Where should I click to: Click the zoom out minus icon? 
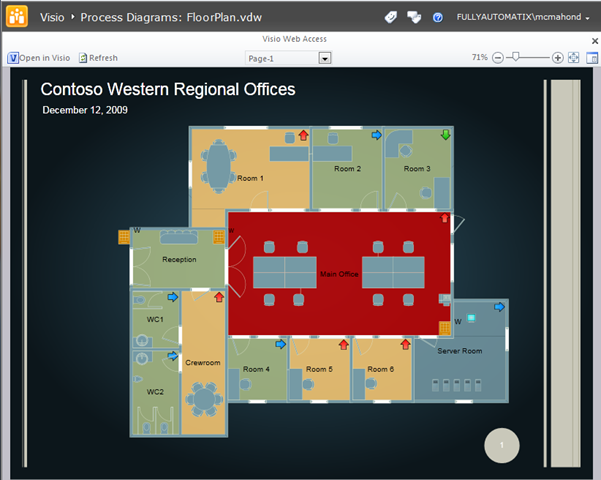click(x=498, y=58)
